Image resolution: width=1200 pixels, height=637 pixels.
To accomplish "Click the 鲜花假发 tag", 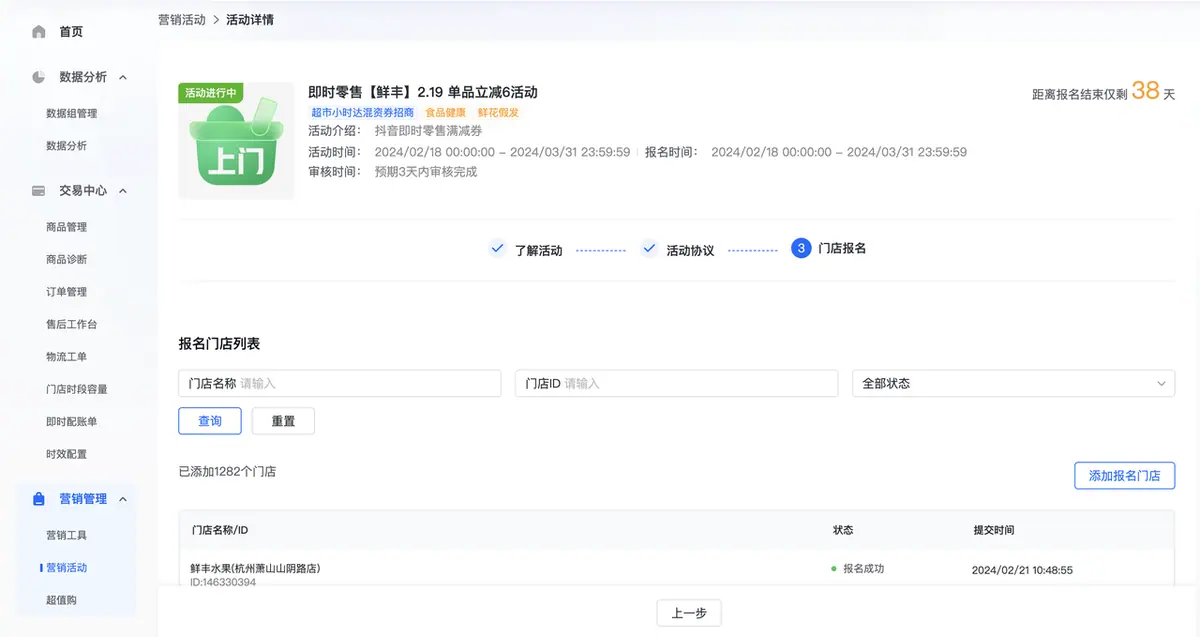I will point(498,113).
